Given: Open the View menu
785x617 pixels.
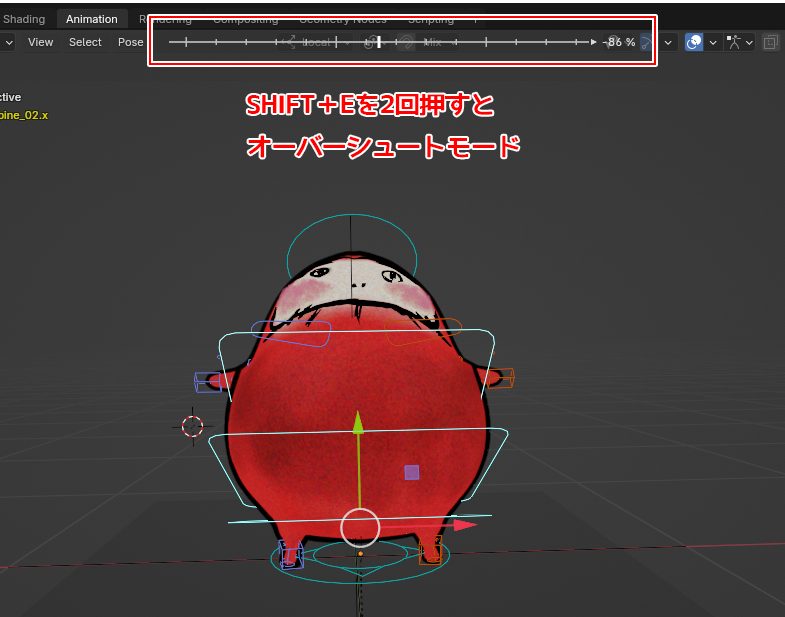Looking at the screenshot, I should 40,42.
